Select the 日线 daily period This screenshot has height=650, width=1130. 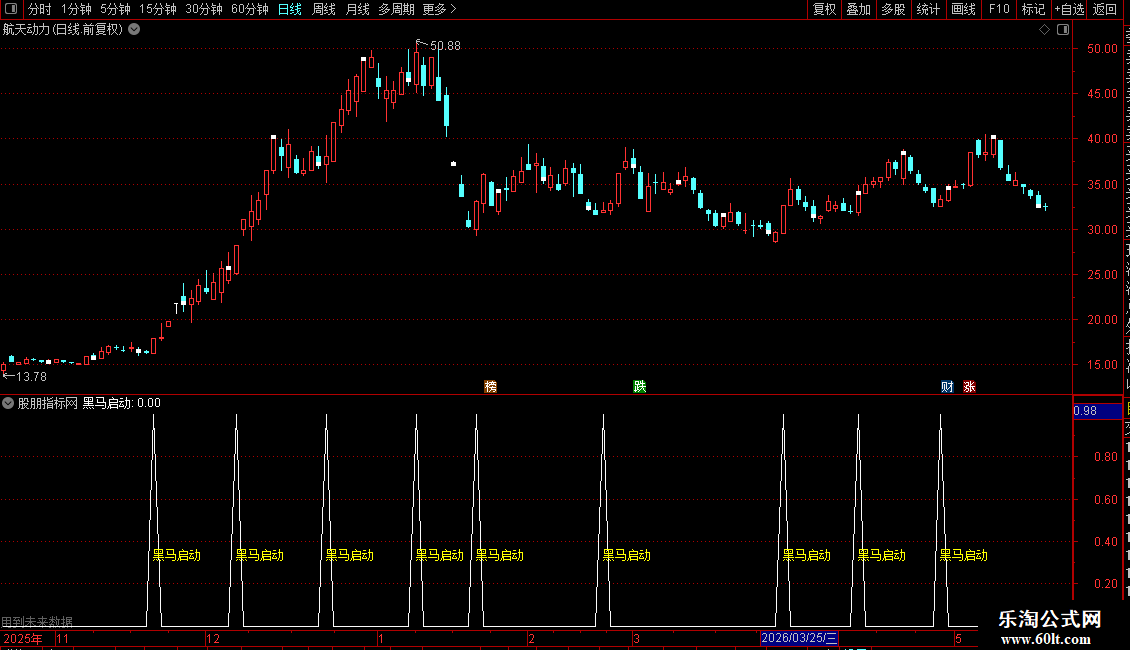pyautogui.click(x=290, y=9)
